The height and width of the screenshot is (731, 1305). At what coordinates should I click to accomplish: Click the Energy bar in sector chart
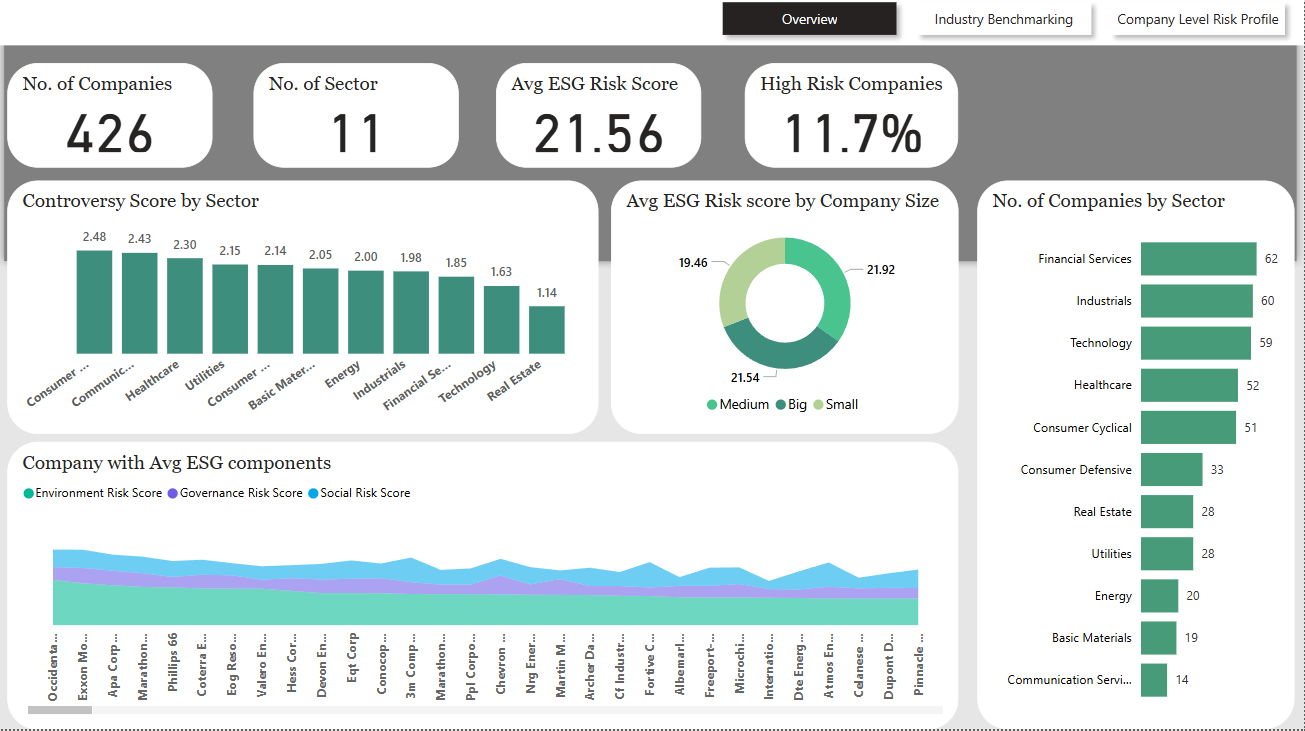tap(1159, 596)
